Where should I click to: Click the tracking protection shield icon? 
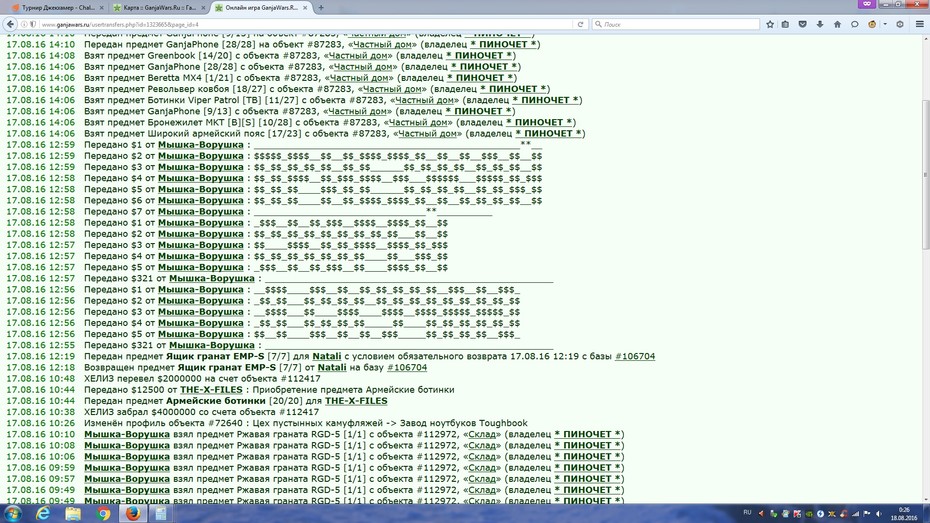tap(33, 24)
